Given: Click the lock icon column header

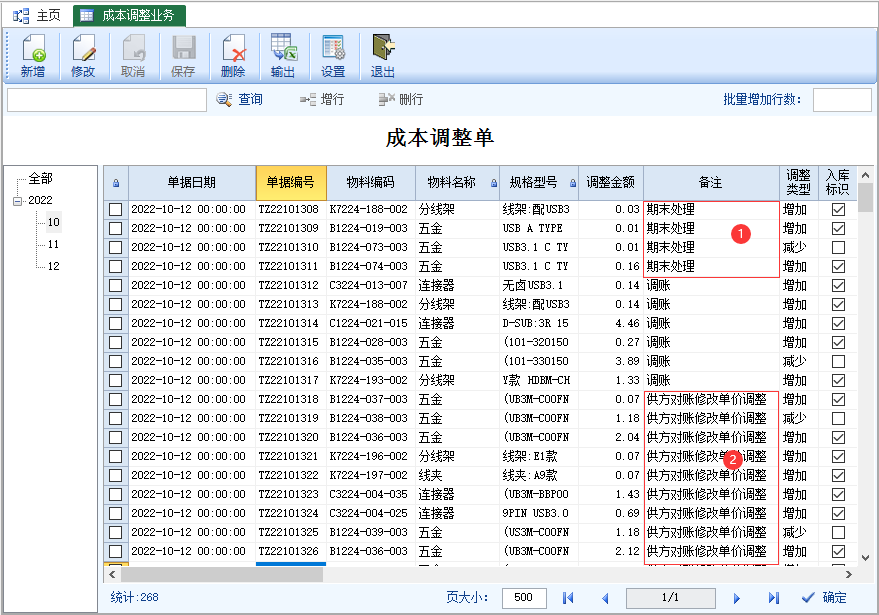Looking at the screenshot, I should pyautogui.click(x=116, y=183).
